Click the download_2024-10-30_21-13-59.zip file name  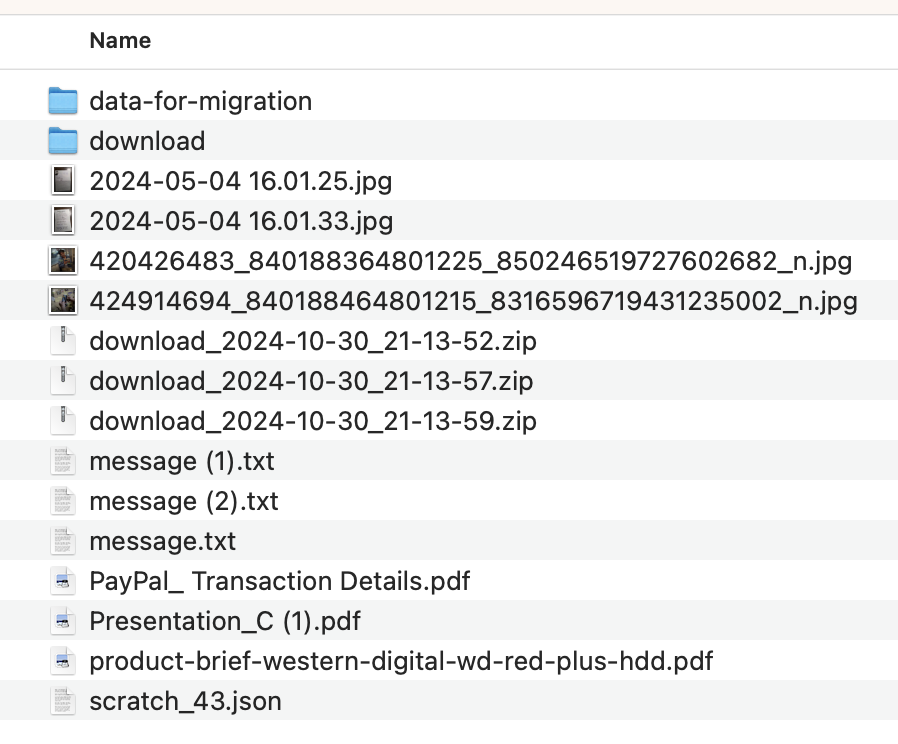(x=312, y=421)
